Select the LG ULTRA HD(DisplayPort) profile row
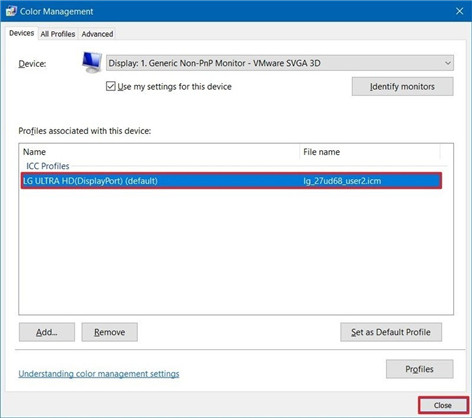This screenshot has height=418, width=472. 231,181
